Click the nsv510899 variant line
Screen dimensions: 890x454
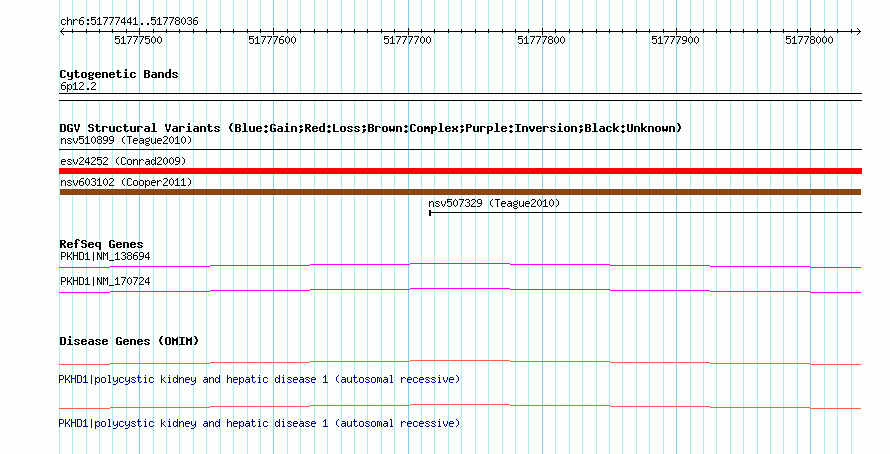[x=460, y=150]
